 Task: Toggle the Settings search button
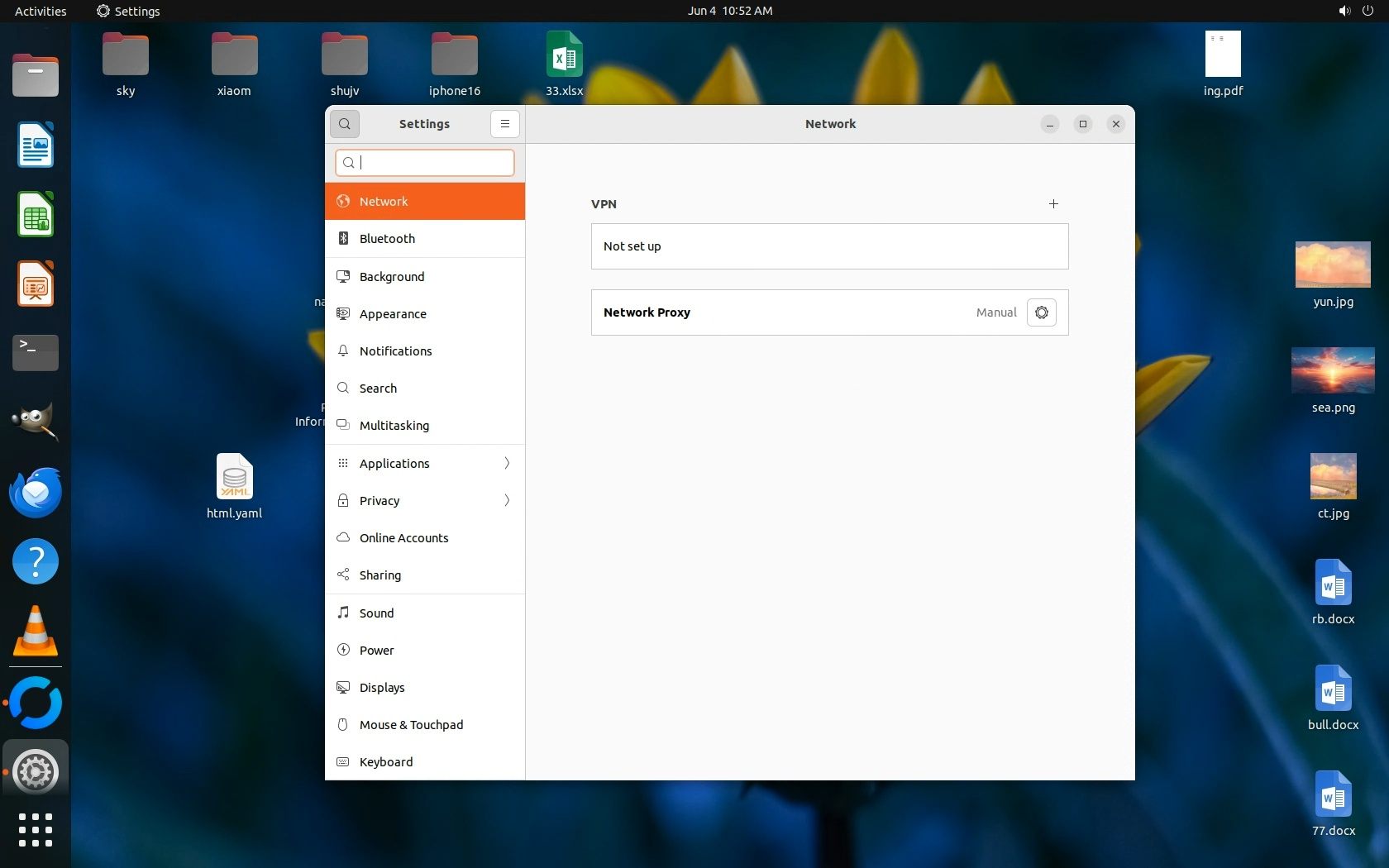click(345, 124)
